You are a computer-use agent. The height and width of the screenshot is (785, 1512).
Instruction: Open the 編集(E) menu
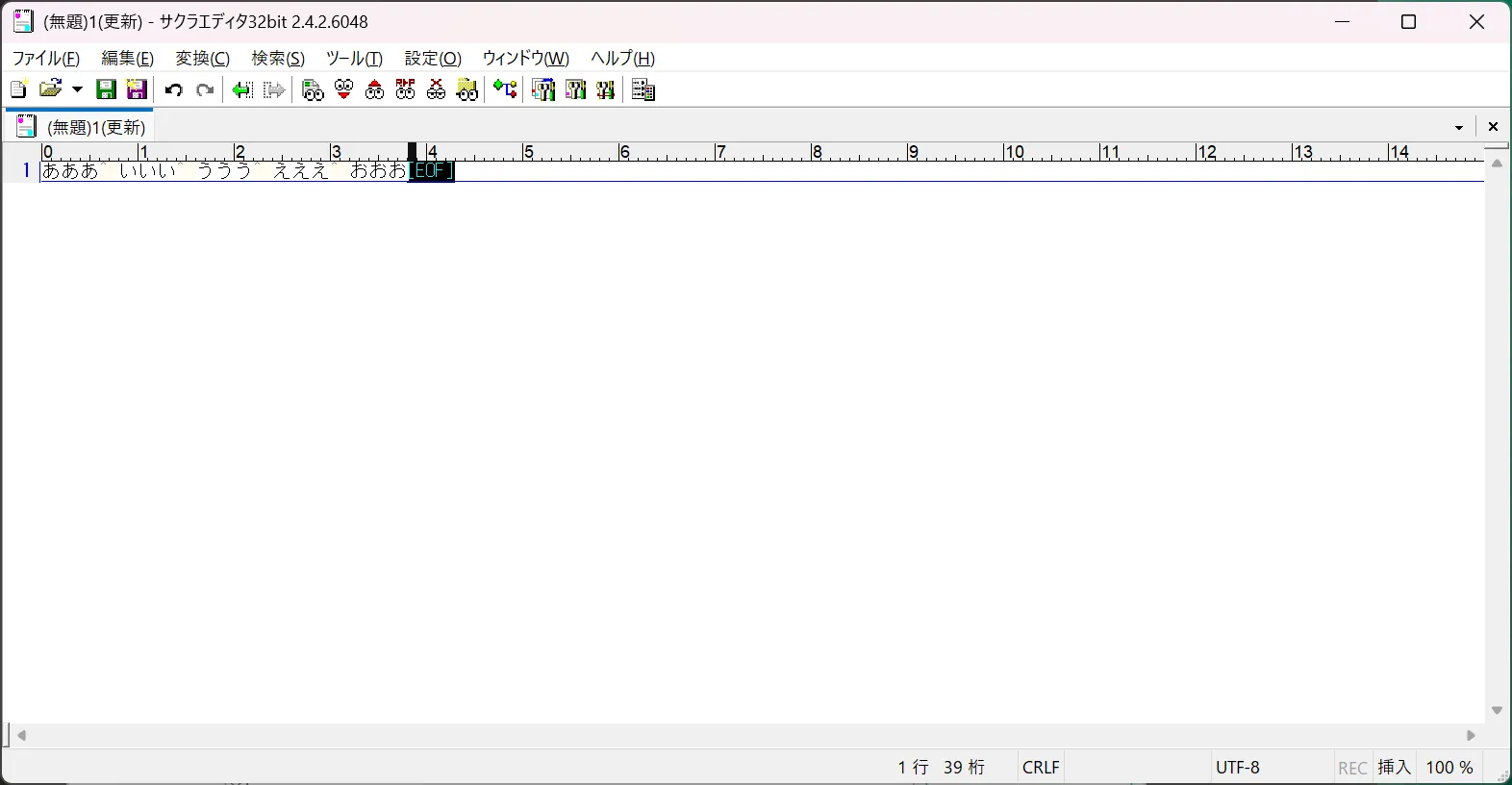pyautogui.click(x=128, y=59)
